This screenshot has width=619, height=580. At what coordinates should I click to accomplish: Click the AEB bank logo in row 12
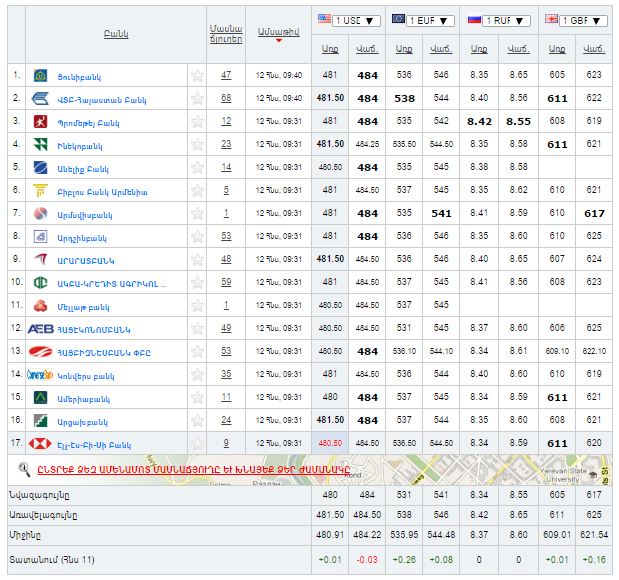[40, 329]
